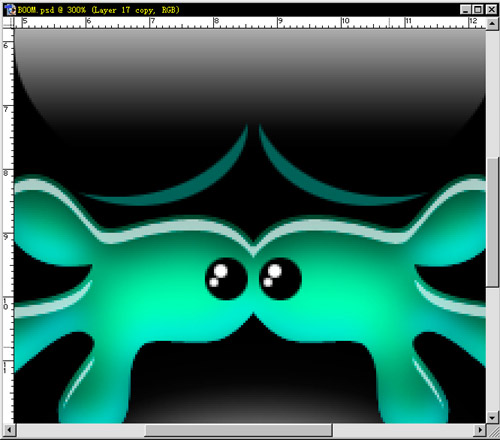Click vertical scrollbar track above the thumb
Screen dimensions: 500x440
[492, 93]
